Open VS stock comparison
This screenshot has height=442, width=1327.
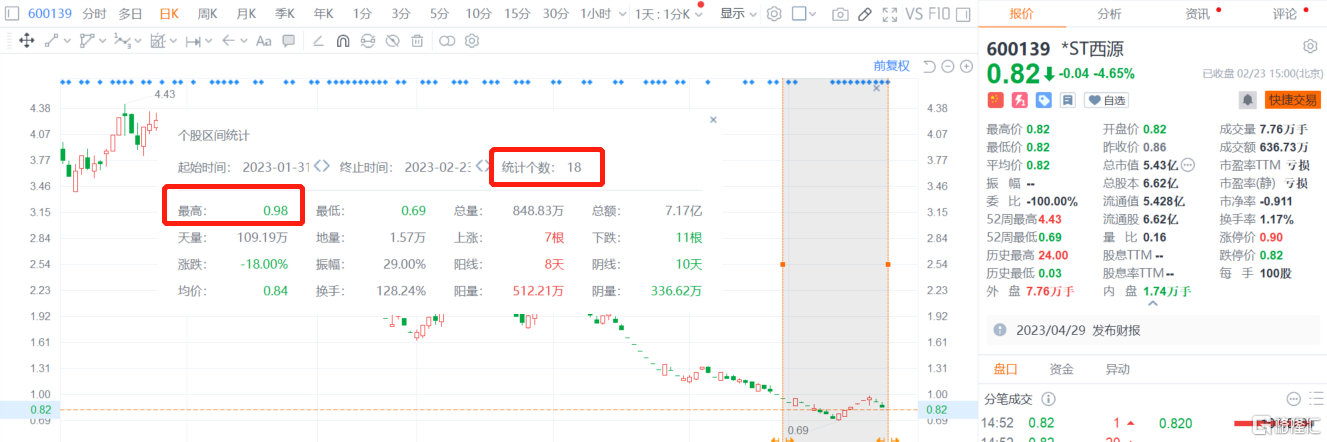(914, 14)
